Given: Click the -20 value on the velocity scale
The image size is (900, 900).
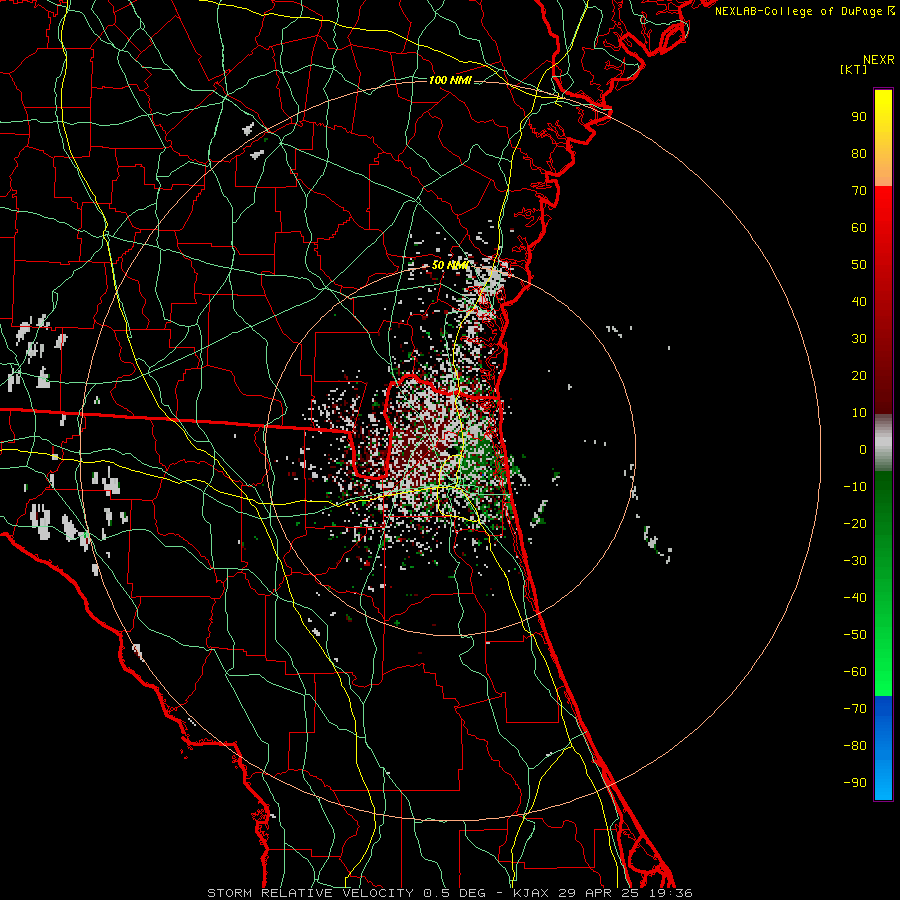Looking at the screenshot, I should pos(855,523).
